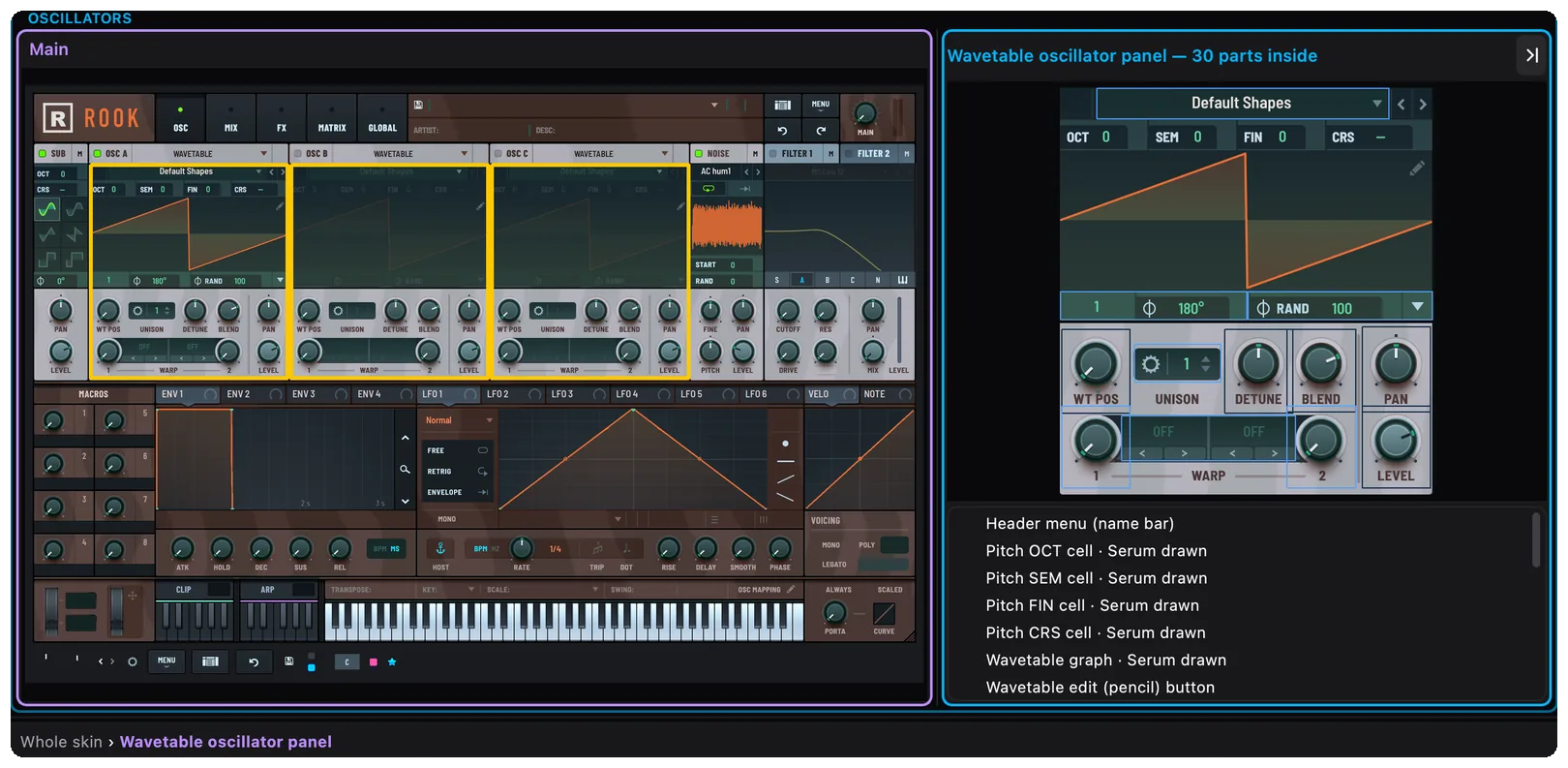Click the filter LEVEL vertical slider
This screenshot has height=768, width=1568.
pos(899,329)
